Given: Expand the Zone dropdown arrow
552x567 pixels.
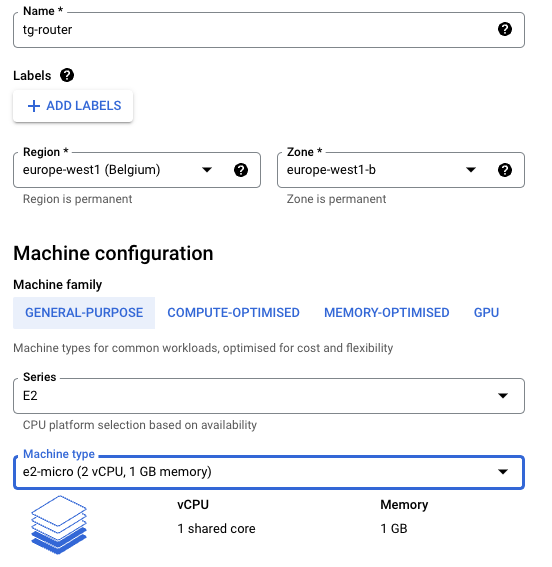Looking at the screenshot, I should pos(471,170).
